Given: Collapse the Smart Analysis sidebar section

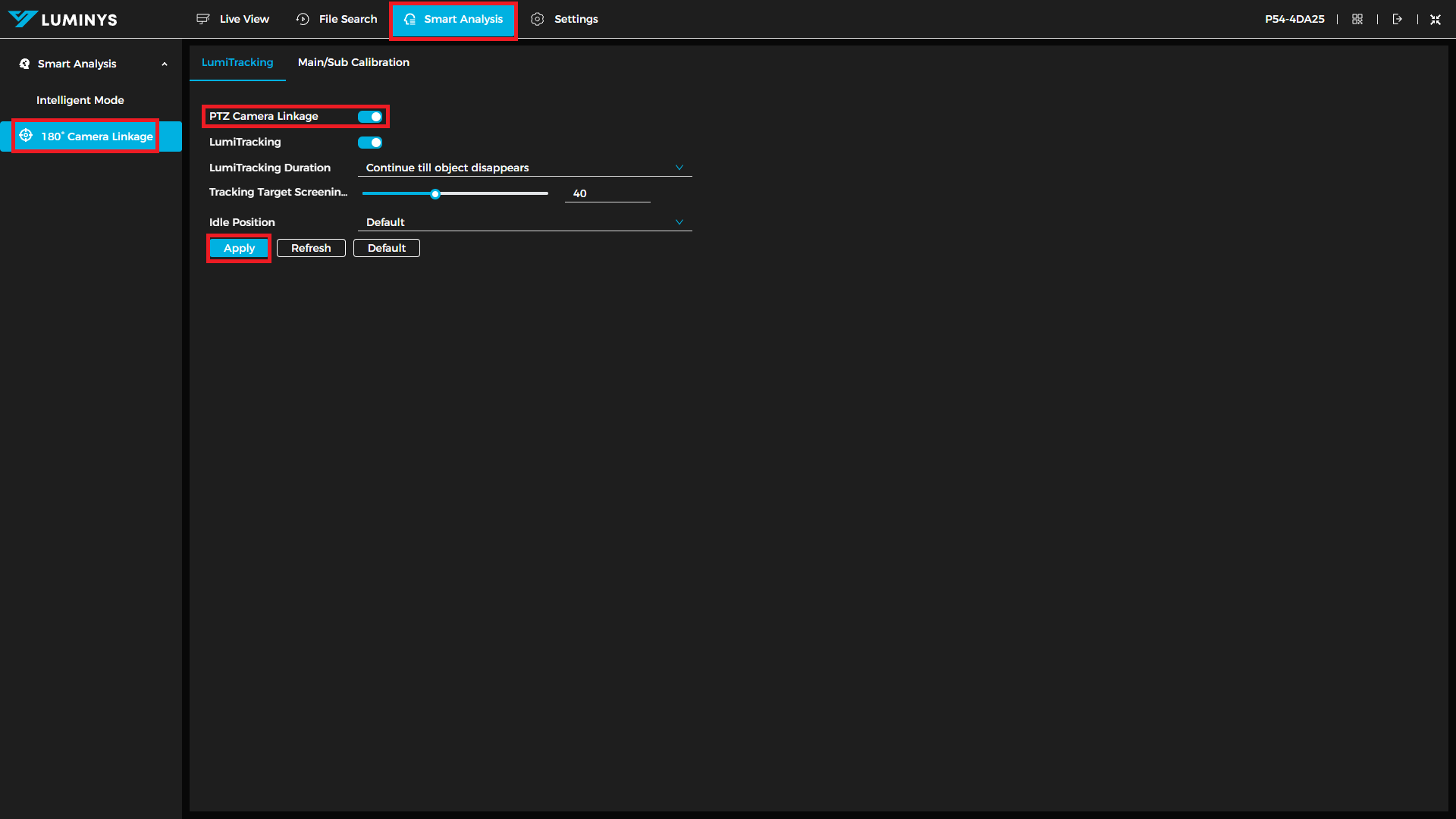Looking at the screenshot, I should click(165, 64).
